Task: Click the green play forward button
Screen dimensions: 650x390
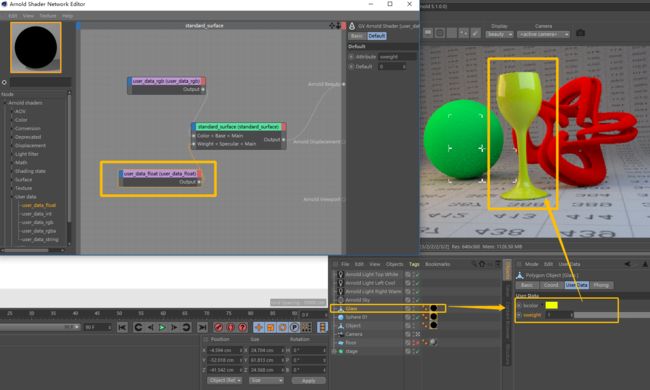Action: [162, 327]
